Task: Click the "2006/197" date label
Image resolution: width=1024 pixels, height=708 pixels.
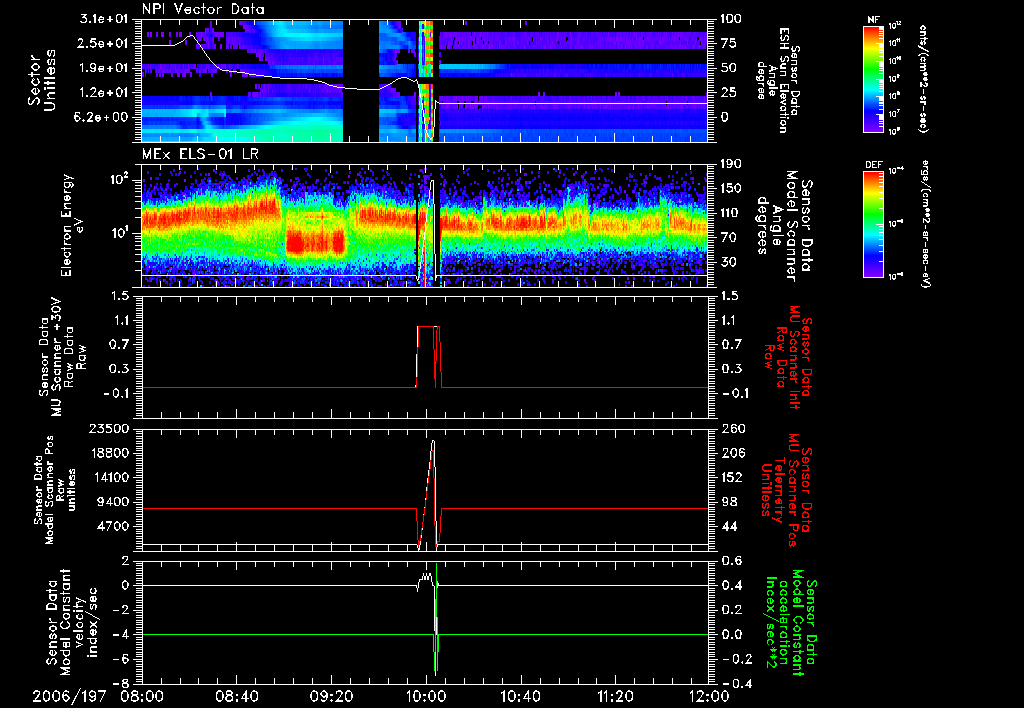Action: click(x=70, y=697)
